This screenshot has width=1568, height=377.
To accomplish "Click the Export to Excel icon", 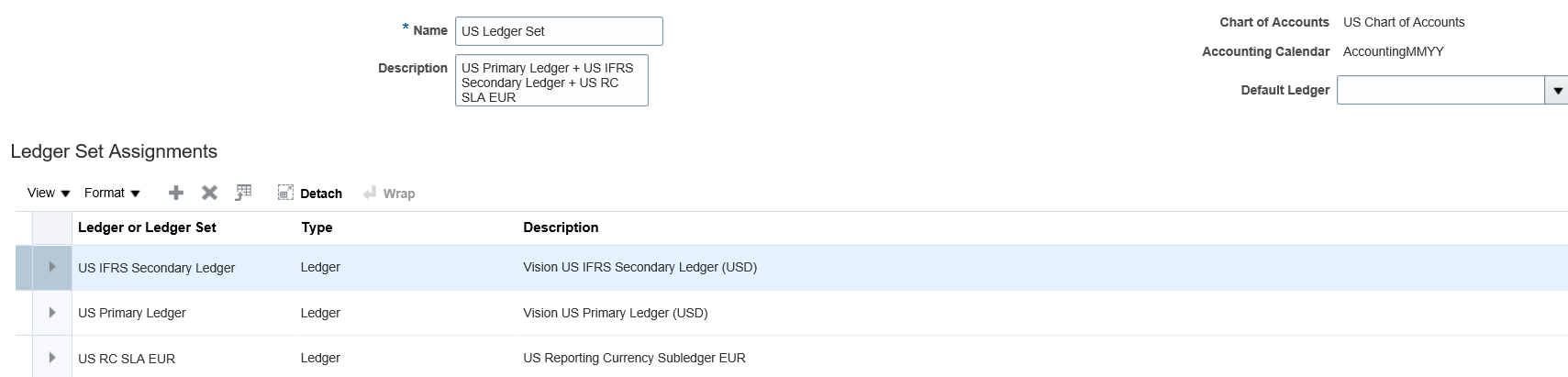I will pos(243,193).
